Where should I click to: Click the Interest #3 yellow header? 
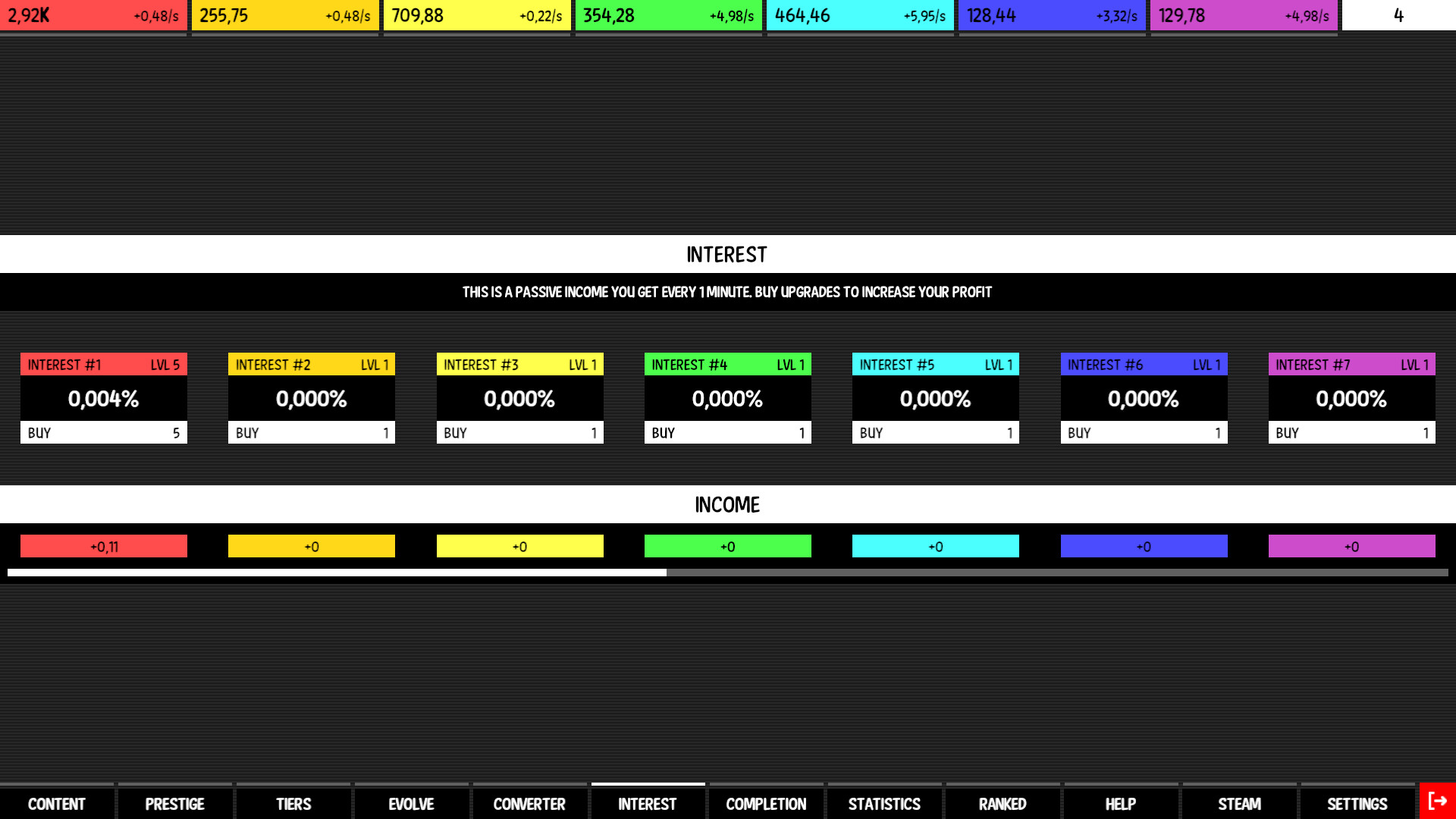tap(520, 364)
